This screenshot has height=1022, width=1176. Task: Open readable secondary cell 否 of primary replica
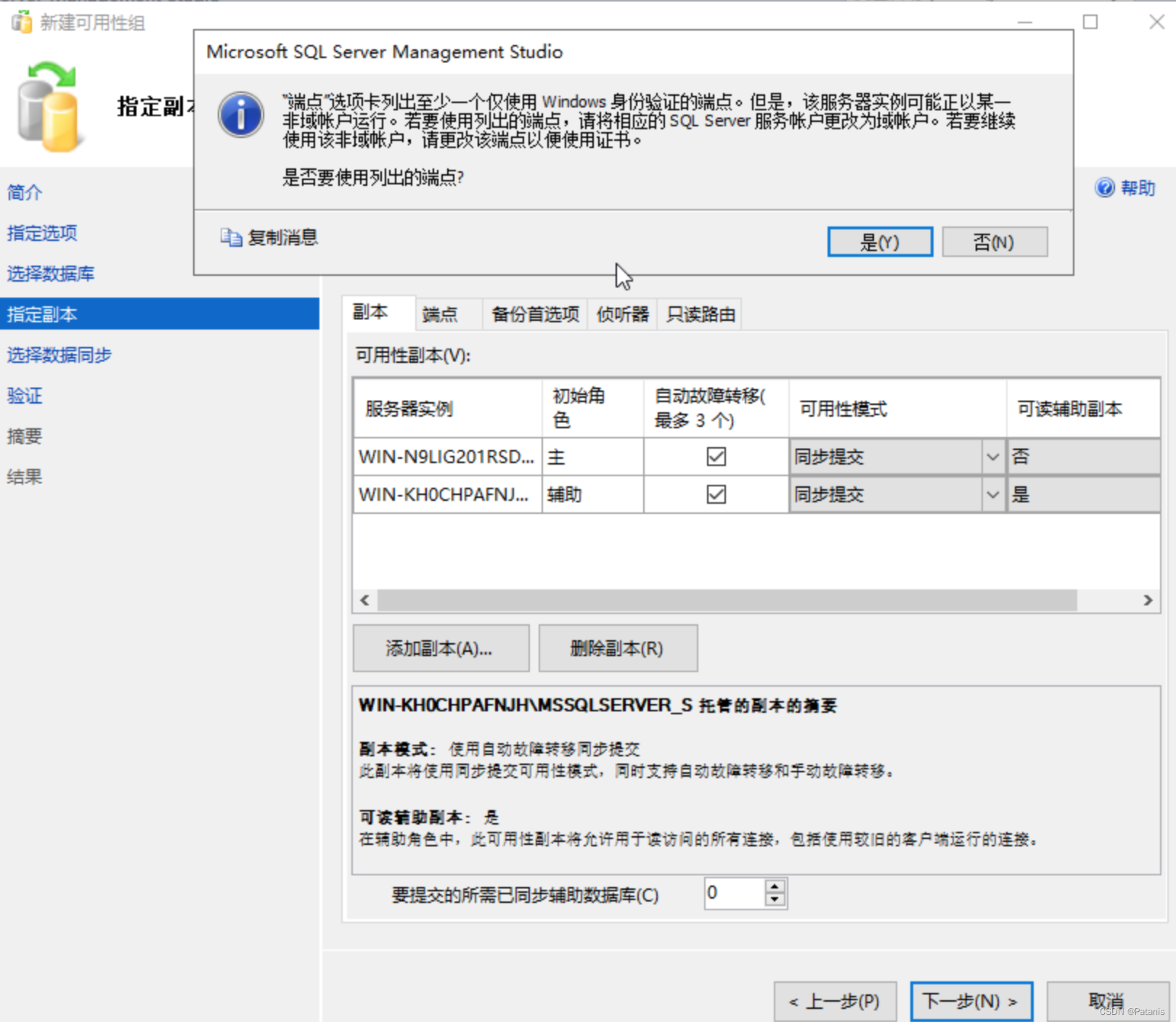point(1083,457)
